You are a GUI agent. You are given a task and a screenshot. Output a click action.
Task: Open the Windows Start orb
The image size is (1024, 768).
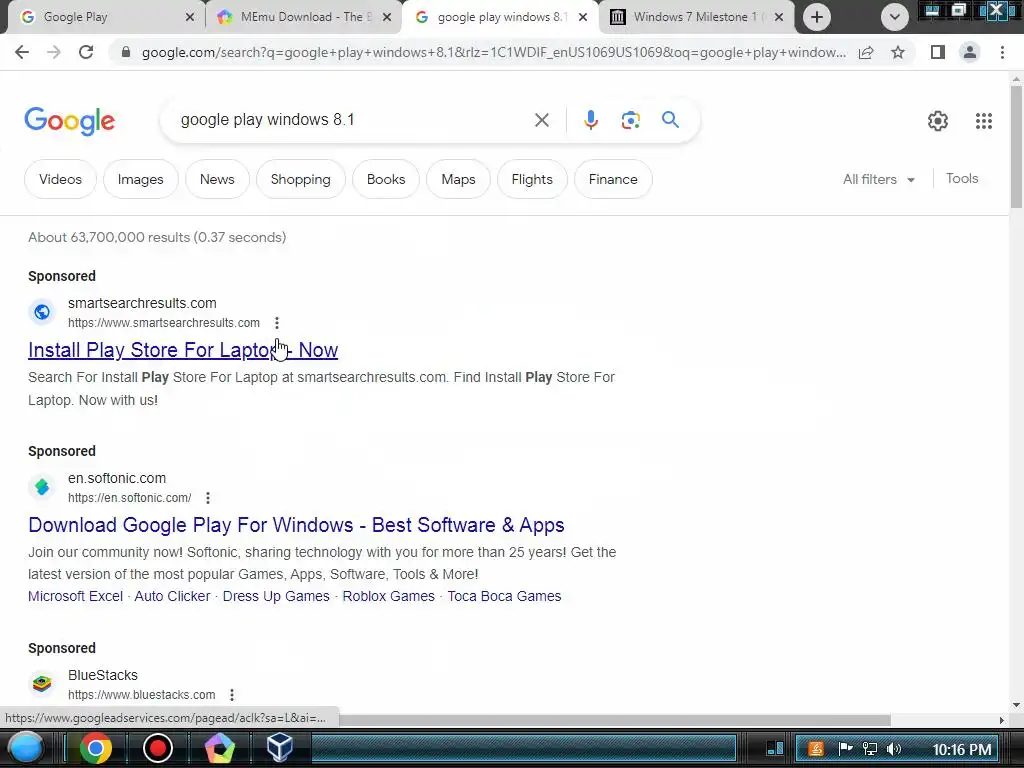[x=26, y=748]
